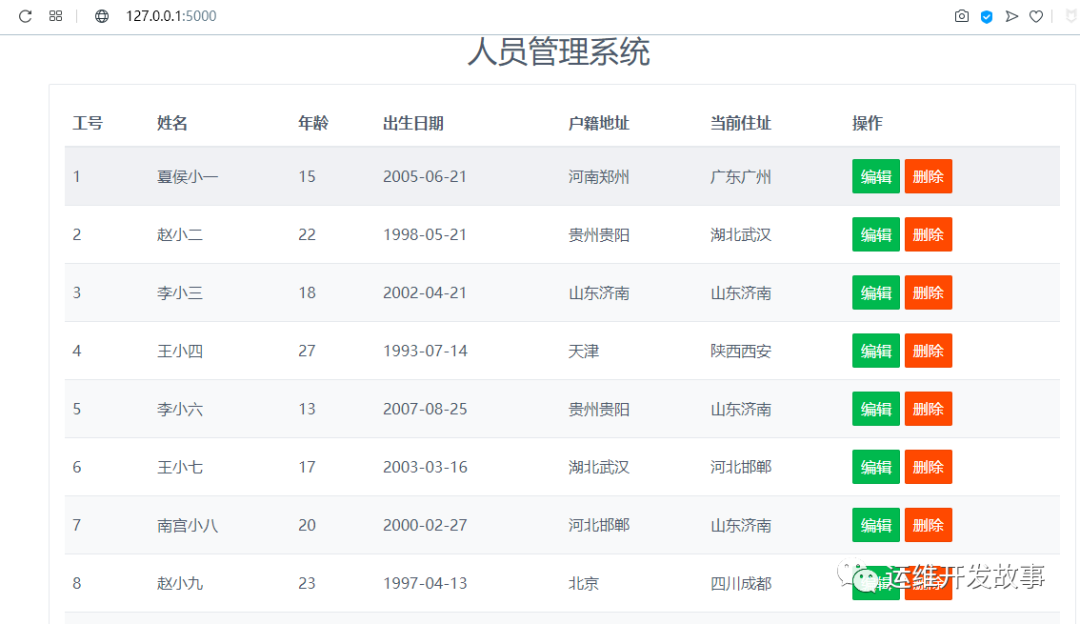Click 四川成都 current address cell
Screen dimensions: 1080x624
[740, 583]
